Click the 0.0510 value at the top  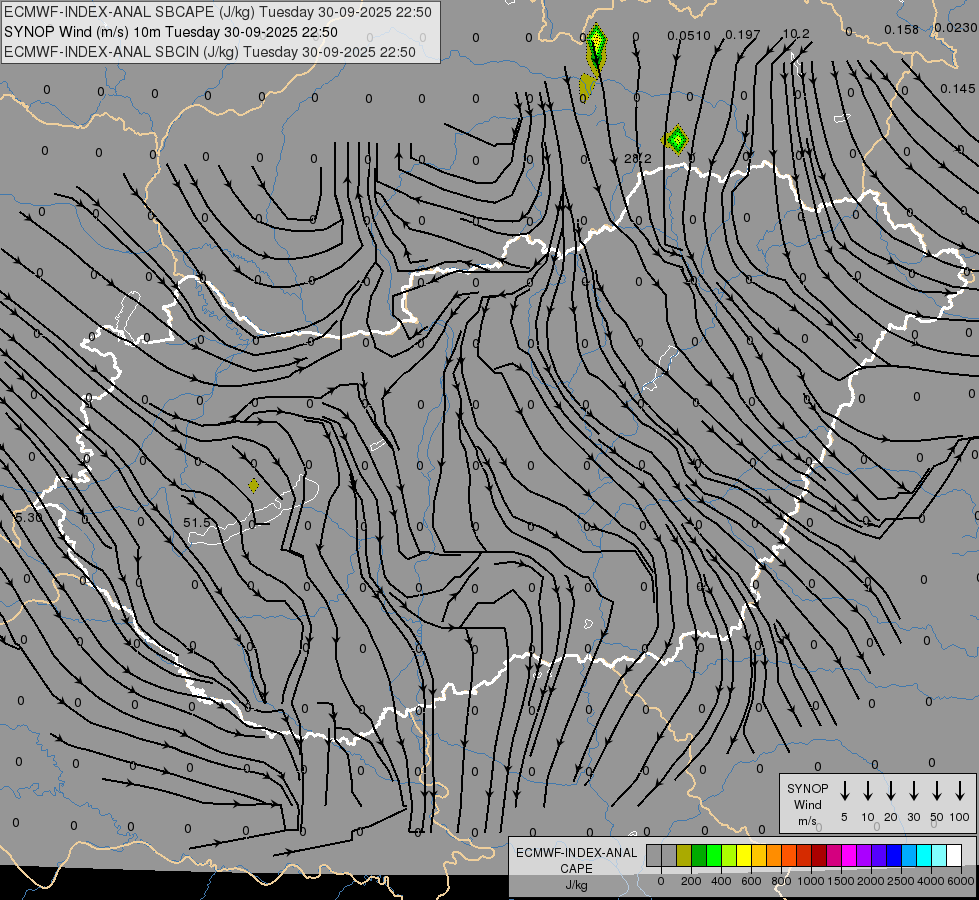[689, 36]
